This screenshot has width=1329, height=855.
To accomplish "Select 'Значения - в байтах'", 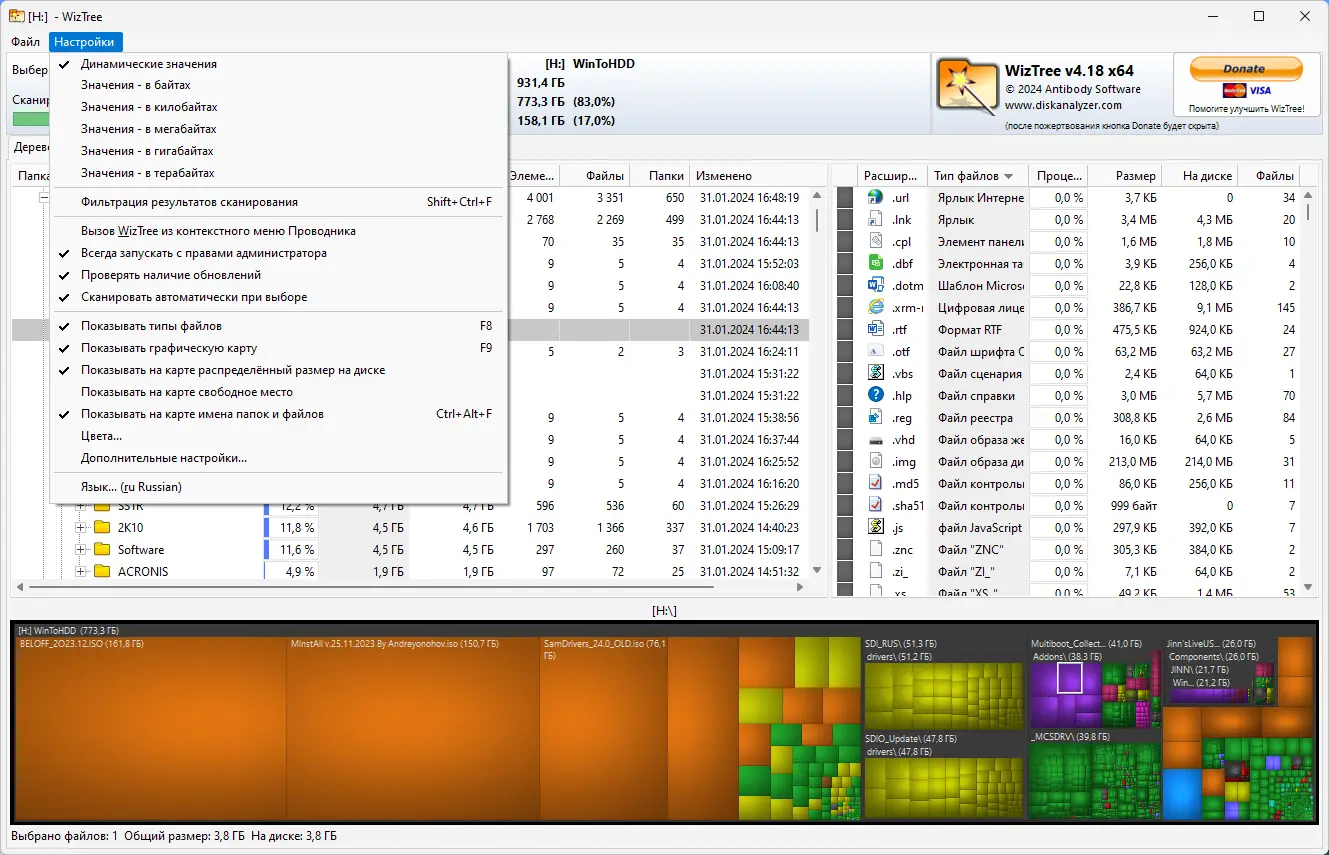I will coord(279,85).
